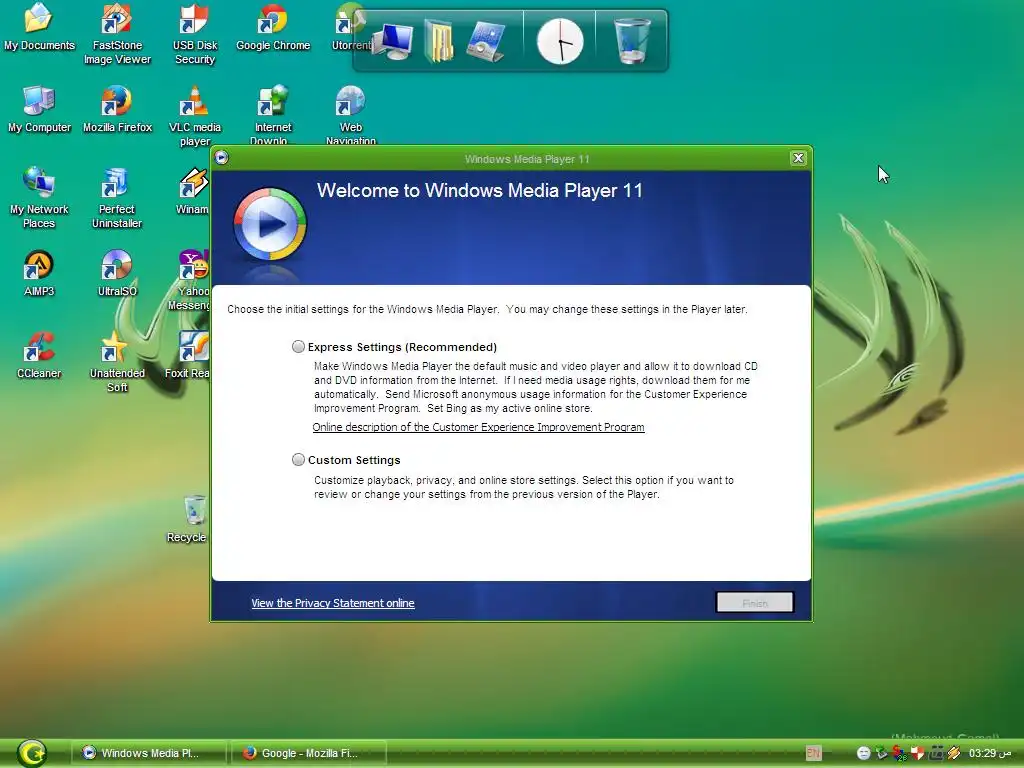Open AIMP3 desktop shortcut
Viewport: 1024px width, 768px height.
(39, 273)
